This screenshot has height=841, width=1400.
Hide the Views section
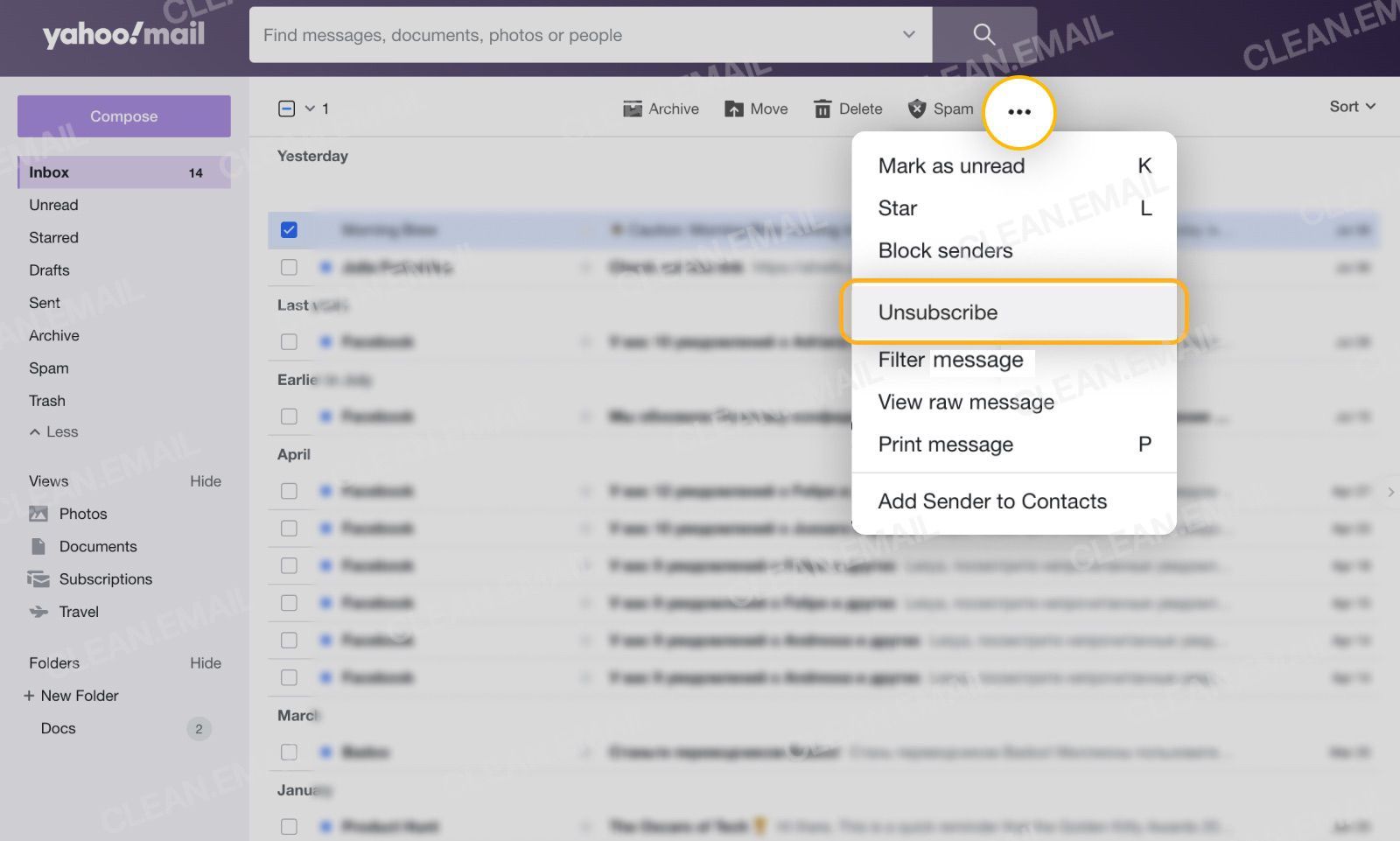[206, 480]
